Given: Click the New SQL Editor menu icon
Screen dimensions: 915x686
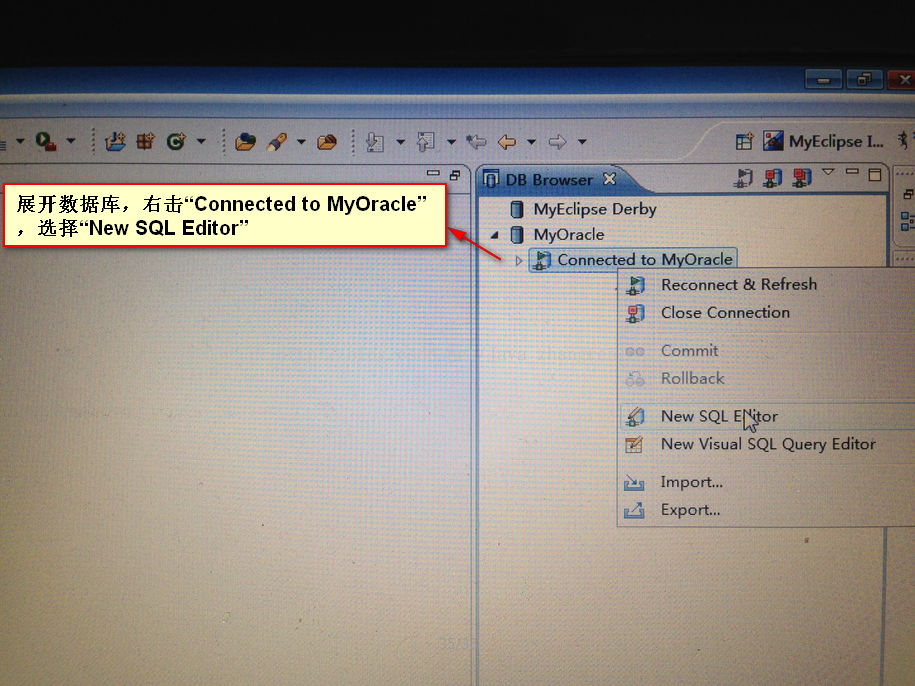Looking at the screenshot, I should point(634,417).
